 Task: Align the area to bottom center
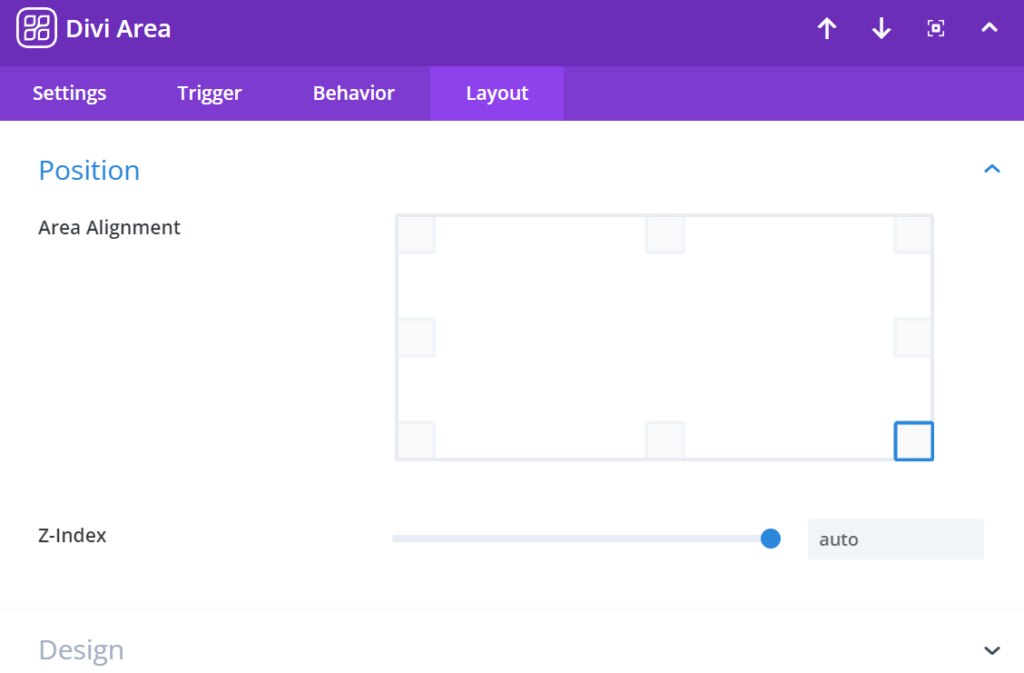coord(665,441)
